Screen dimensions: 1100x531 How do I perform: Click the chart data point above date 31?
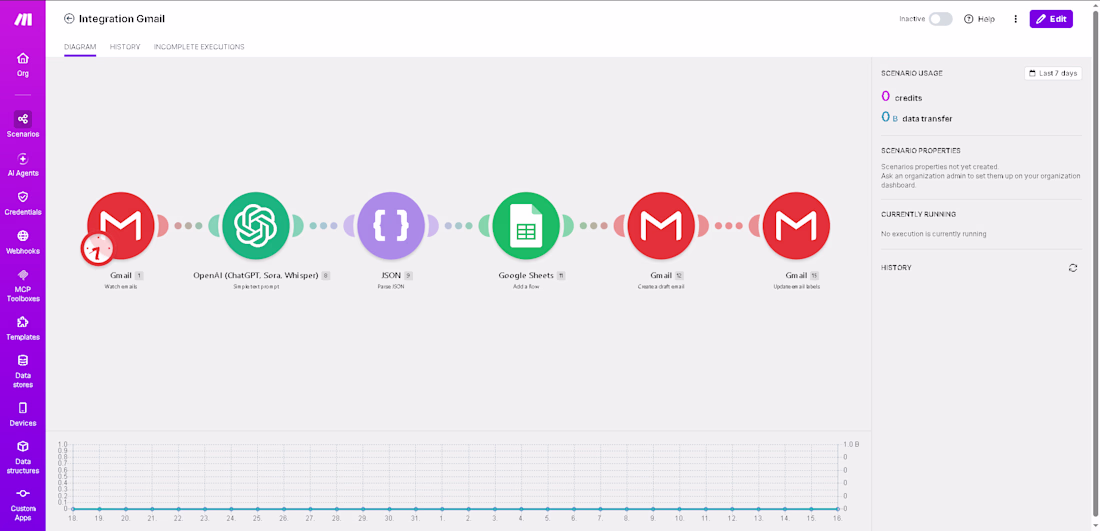pos(416,509)
